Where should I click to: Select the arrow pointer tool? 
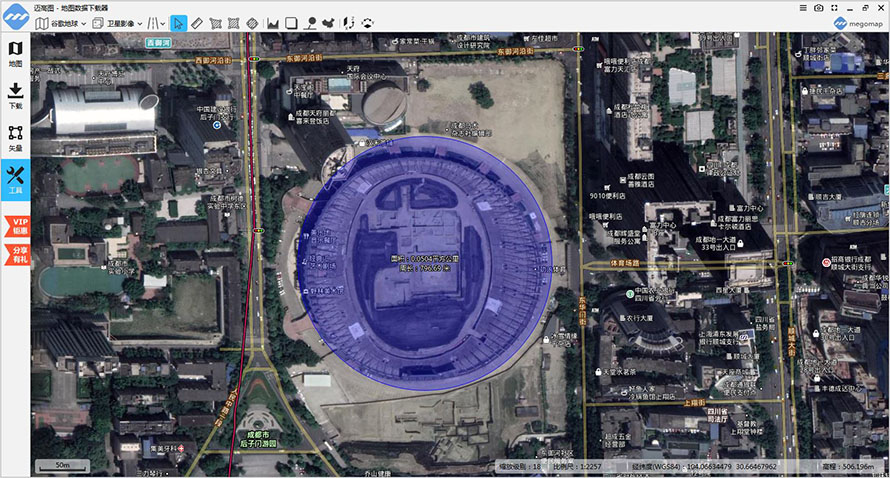pos(178,23)
